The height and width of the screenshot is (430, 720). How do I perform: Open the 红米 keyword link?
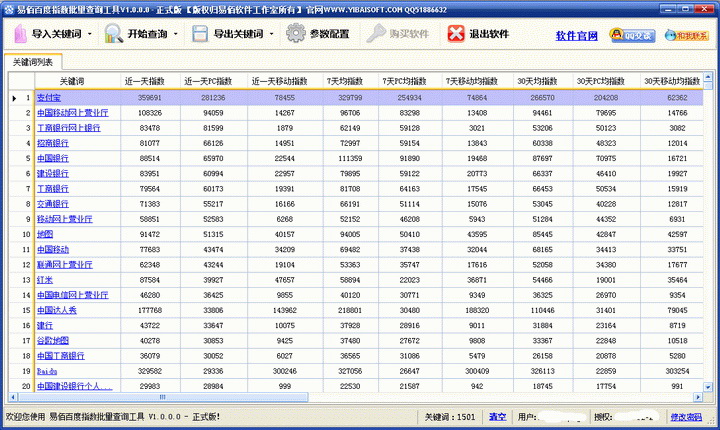(45, 280)
